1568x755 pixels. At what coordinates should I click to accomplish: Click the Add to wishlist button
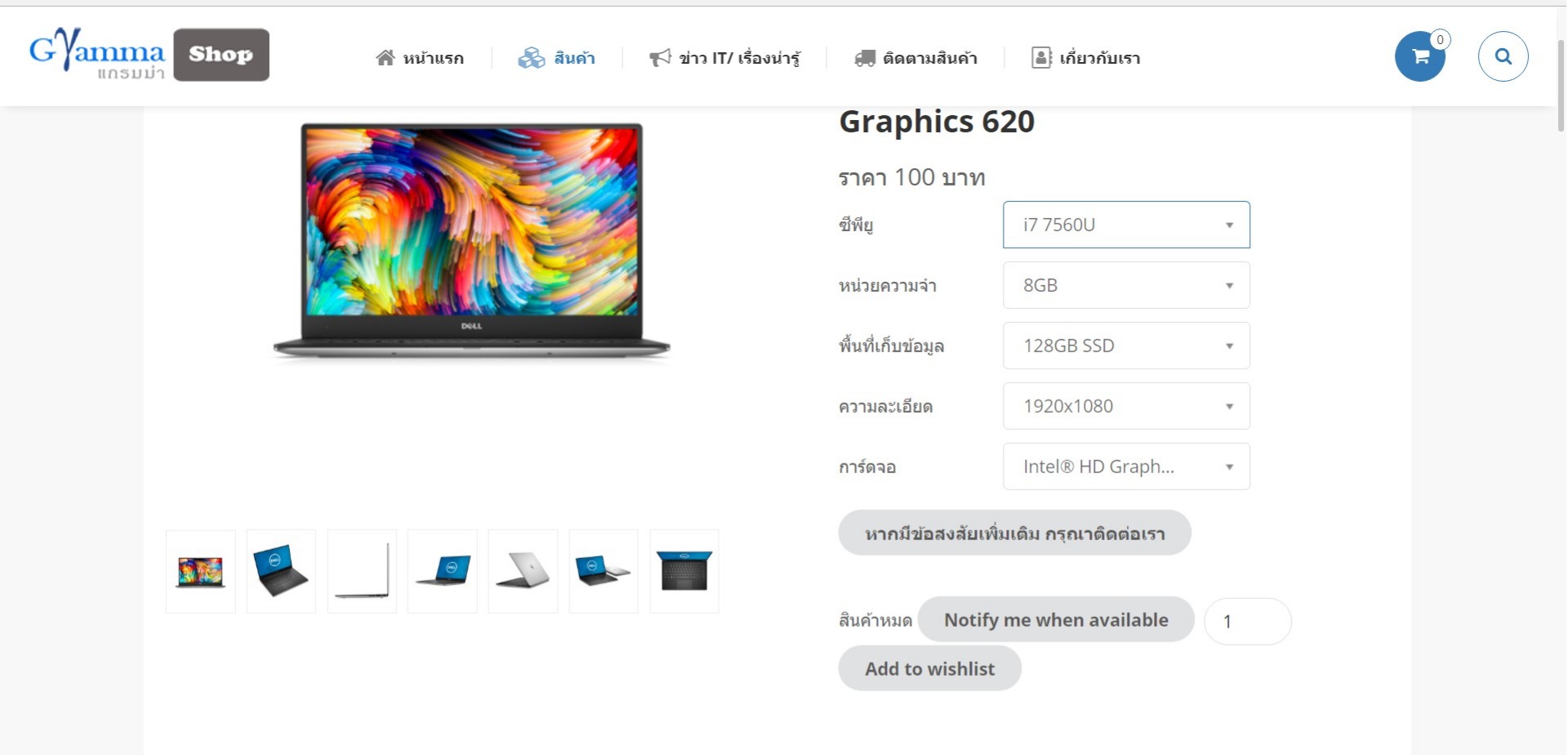(930, 668)
